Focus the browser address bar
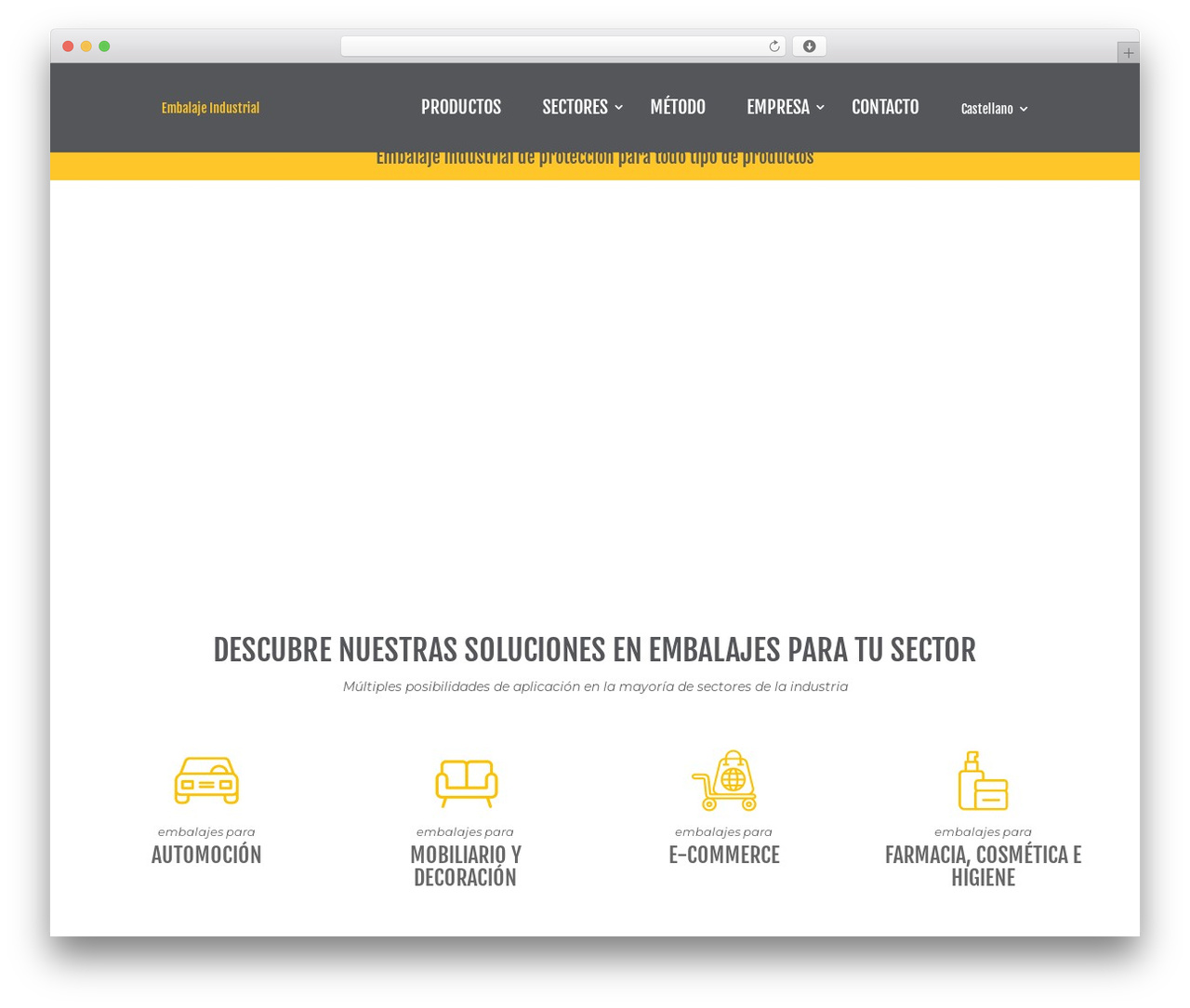Screen dimensions: 1190x1008 [562, 46]
